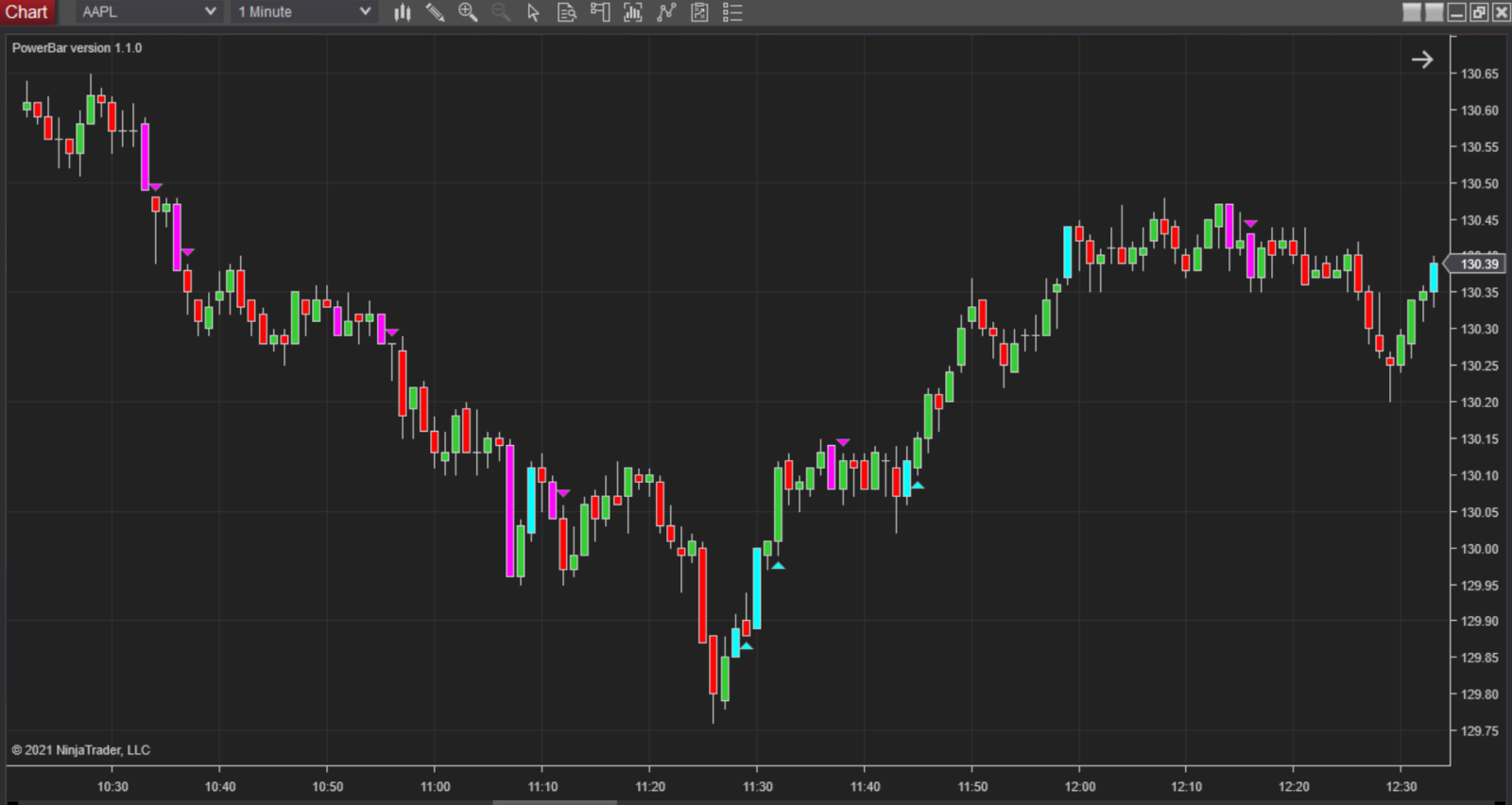Click the 130.50 price axis label
The image size is (1512, 805).
tap(1479, 183)
